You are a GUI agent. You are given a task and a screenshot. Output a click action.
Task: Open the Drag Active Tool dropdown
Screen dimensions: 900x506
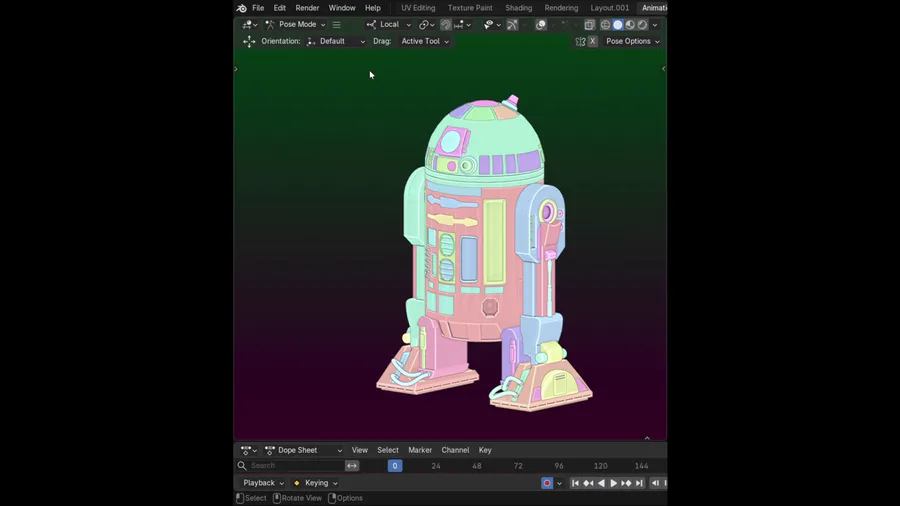coord(425,41)
